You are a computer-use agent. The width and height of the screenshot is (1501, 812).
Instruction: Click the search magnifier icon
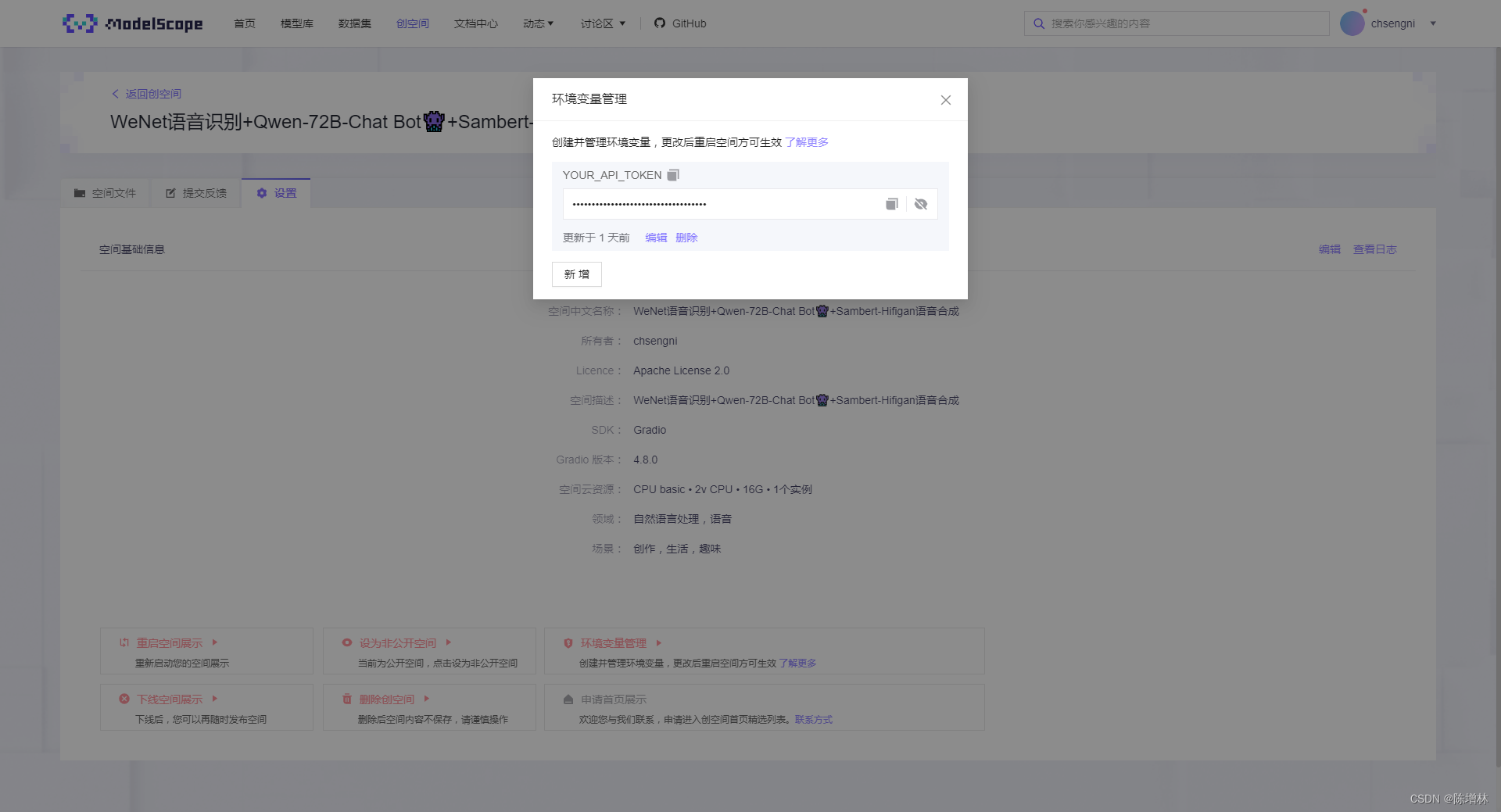[x=1039, y=23]
